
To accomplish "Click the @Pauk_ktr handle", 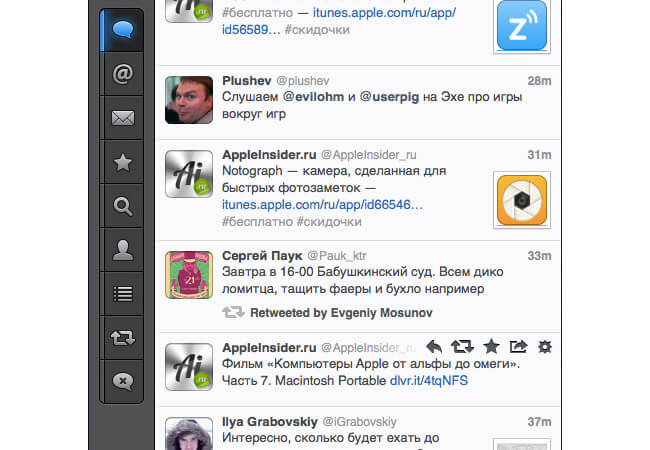I will coord(337,256).
